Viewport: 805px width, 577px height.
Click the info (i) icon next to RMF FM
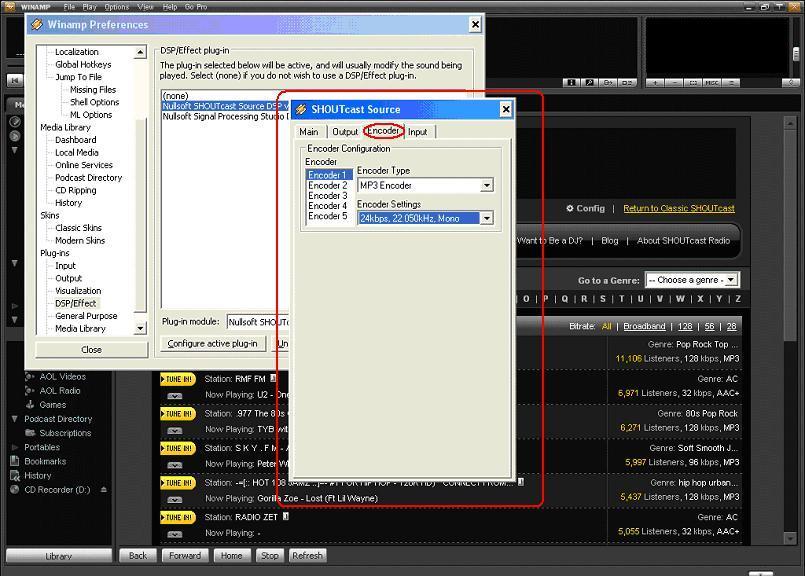(274, 378)
